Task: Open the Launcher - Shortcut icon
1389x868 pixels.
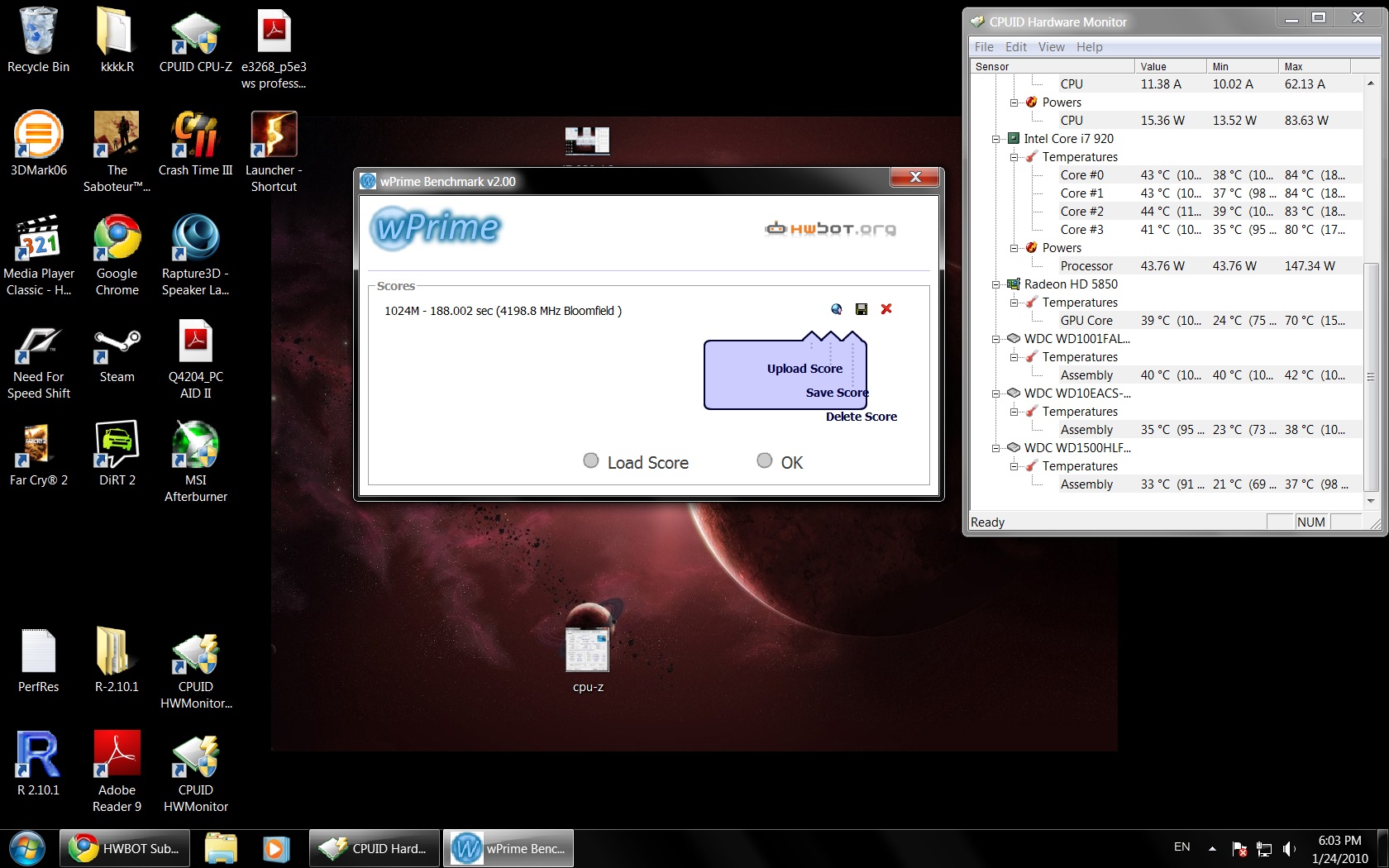Action: click(274, 151)
